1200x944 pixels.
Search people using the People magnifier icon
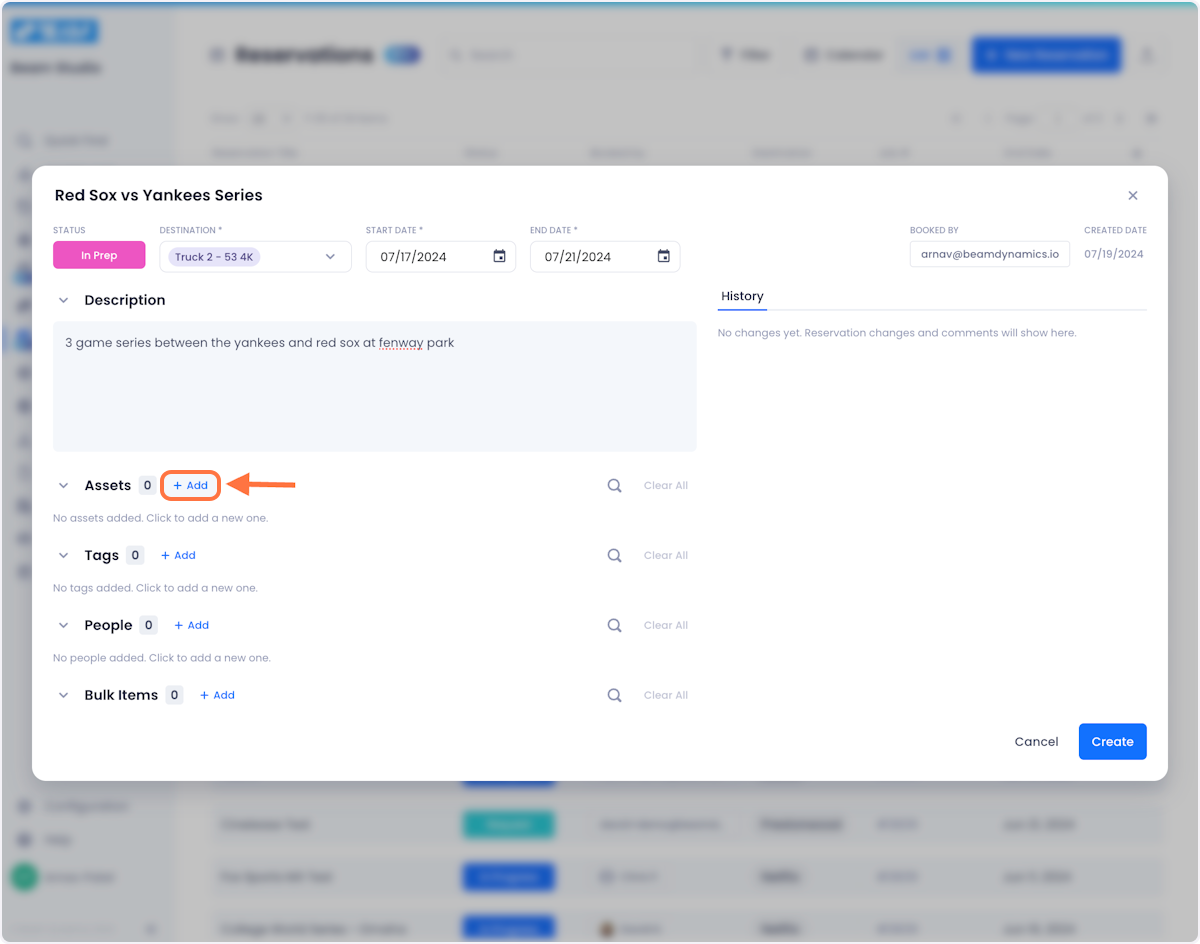(x=615, y=626)
